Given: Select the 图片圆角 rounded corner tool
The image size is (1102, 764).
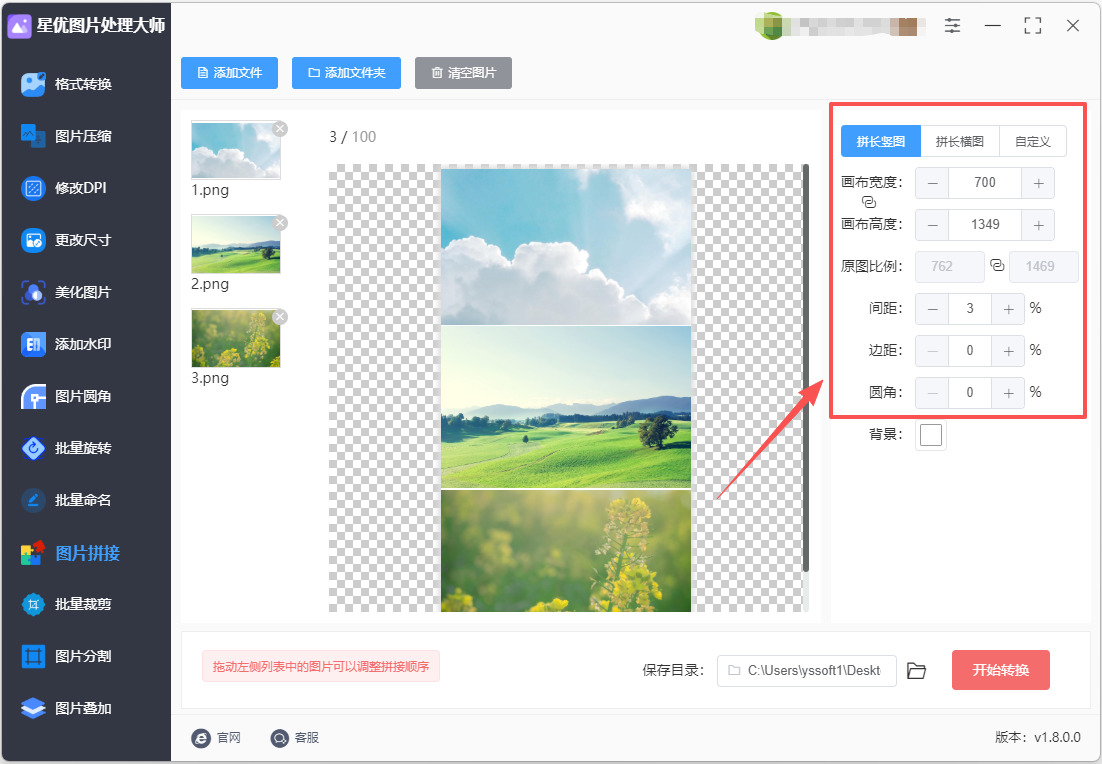Looking at the screenshot, I should coord(67,396).
